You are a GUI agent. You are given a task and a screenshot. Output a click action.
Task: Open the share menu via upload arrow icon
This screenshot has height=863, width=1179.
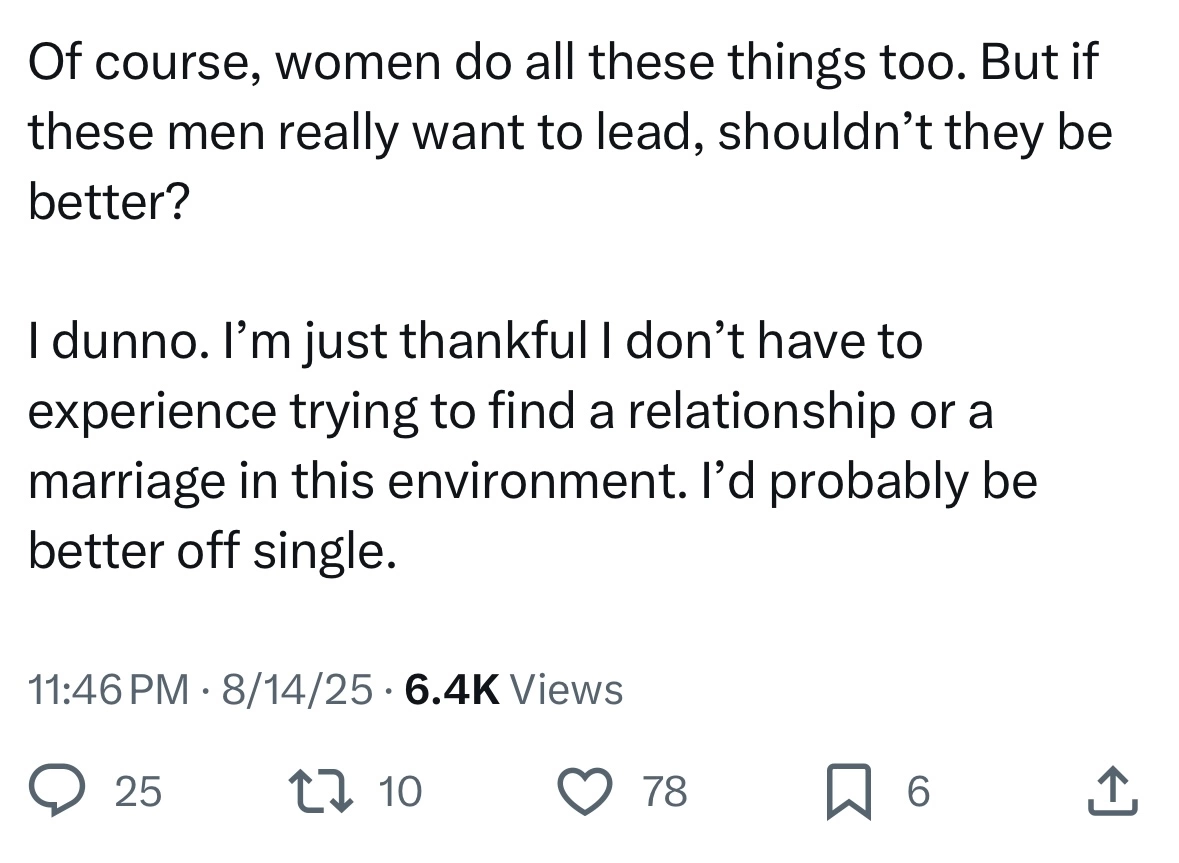[1113, 790]
